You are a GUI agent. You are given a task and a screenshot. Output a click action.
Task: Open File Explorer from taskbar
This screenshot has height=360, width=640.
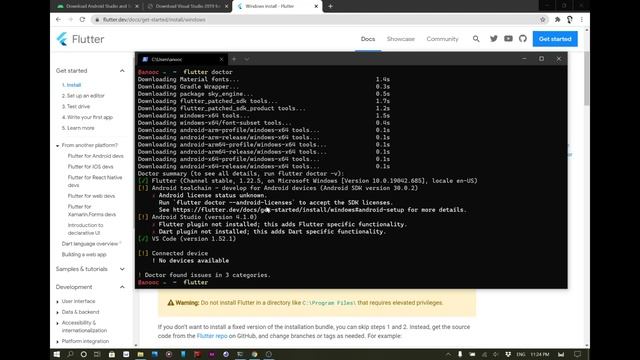[140, 354]
